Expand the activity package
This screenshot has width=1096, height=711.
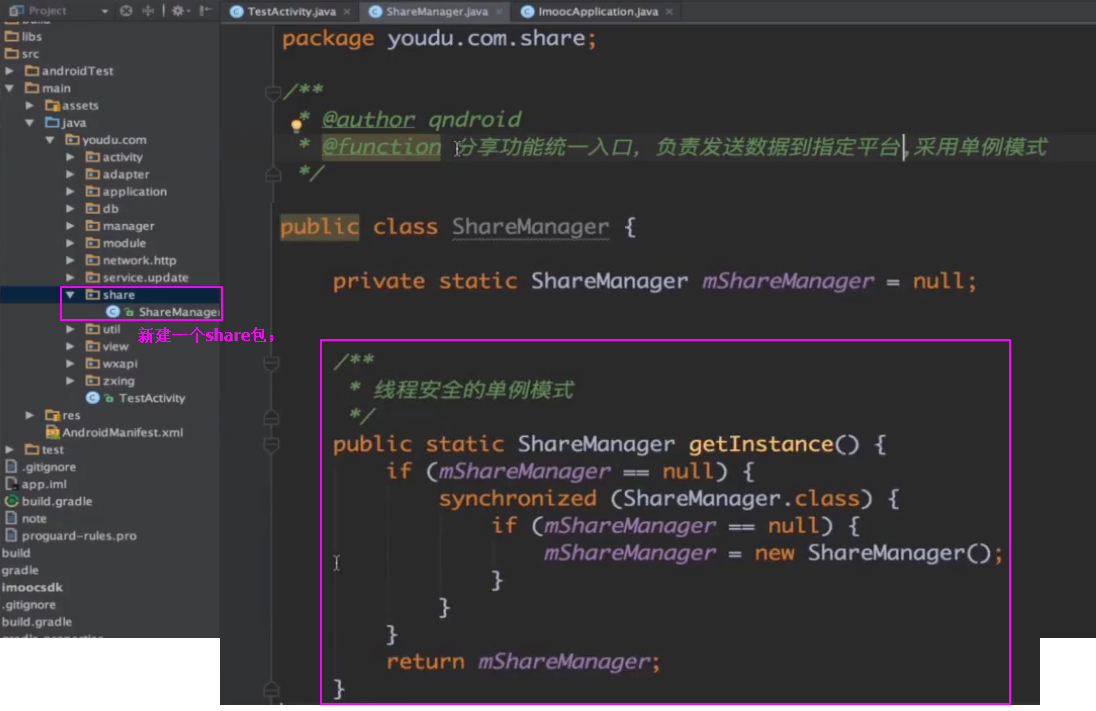(x=70, y=157)
